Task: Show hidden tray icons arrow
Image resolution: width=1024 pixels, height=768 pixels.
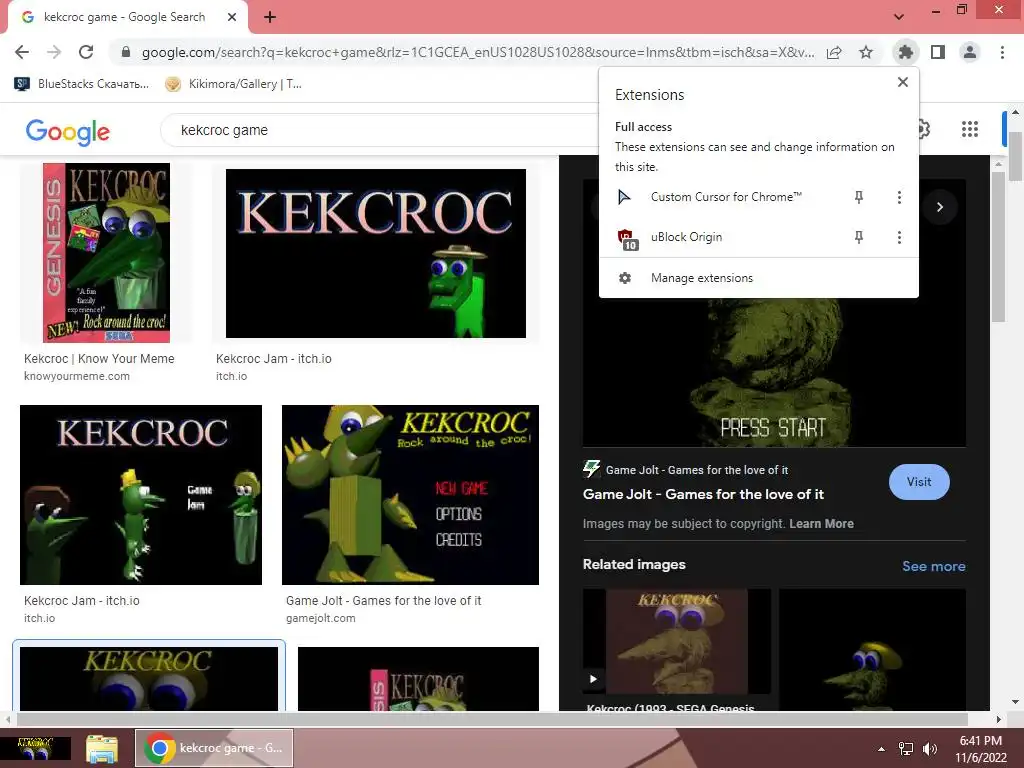Action: pyautogui.click(x=881, y=749)
